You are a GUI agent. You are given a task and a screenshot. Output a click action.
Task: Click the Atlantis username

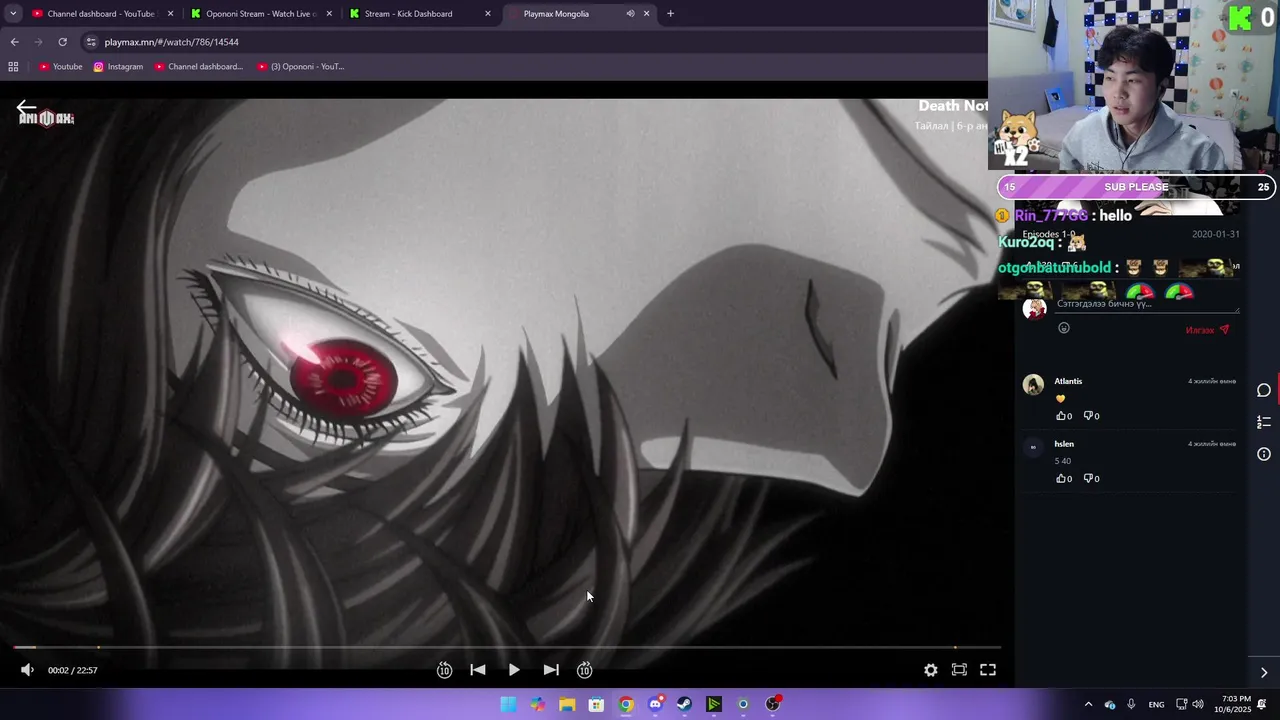[x=1068, y=381]
